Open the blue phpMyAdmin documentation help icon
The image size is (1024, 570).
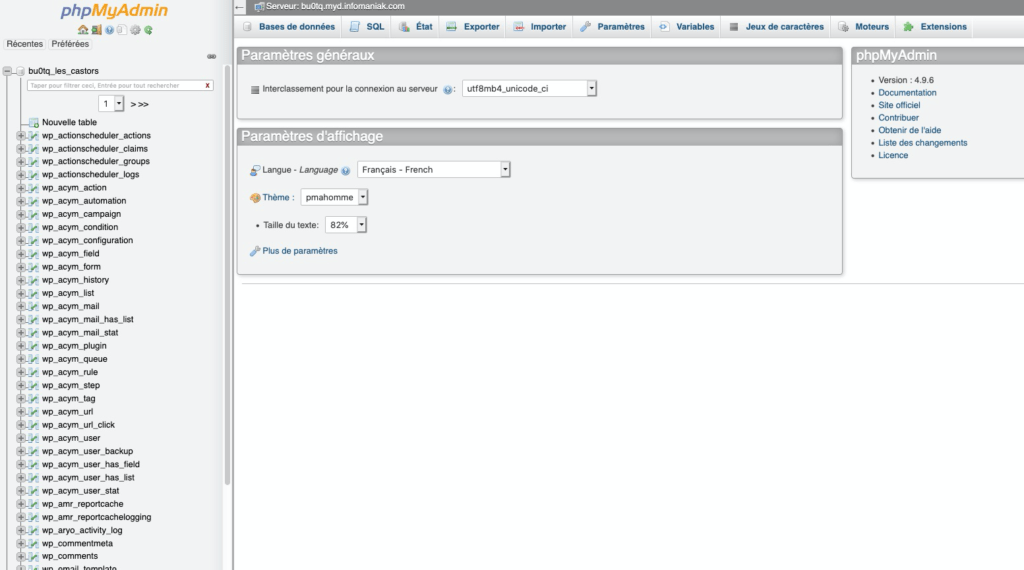[110, 30]
